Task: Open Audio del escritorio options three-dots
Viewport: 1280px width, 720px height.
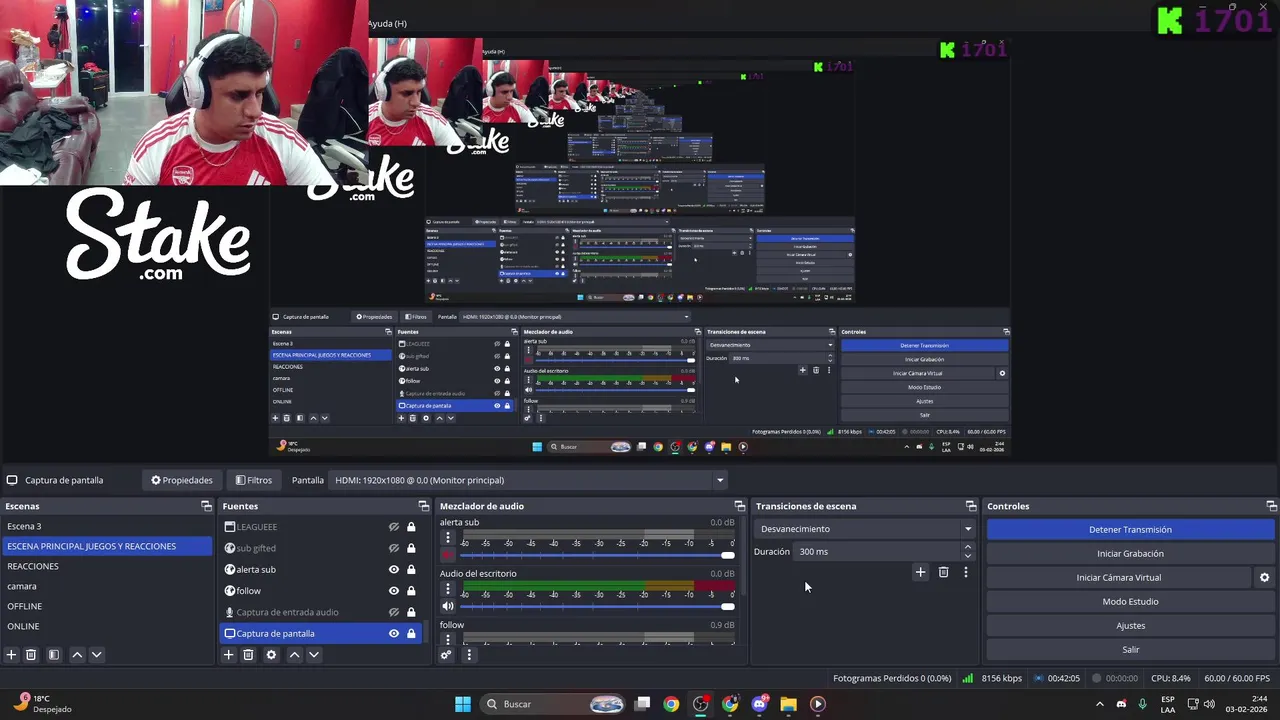Action: [x=448, y=589]
